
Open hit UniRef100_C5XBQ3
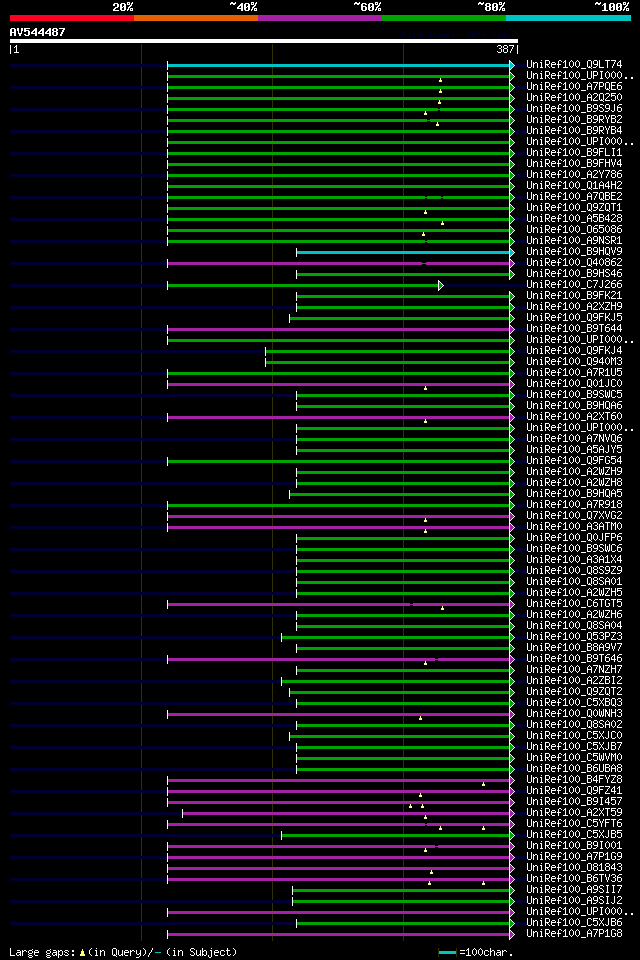coord(574,703)
